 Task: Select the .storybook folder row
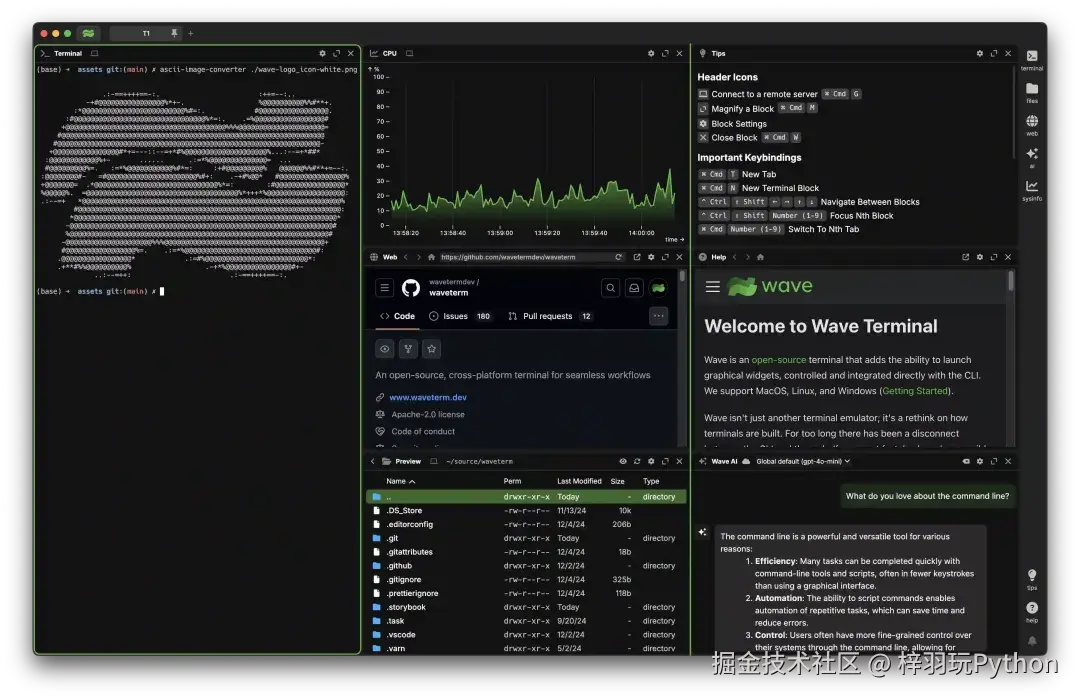pos(526,607)
